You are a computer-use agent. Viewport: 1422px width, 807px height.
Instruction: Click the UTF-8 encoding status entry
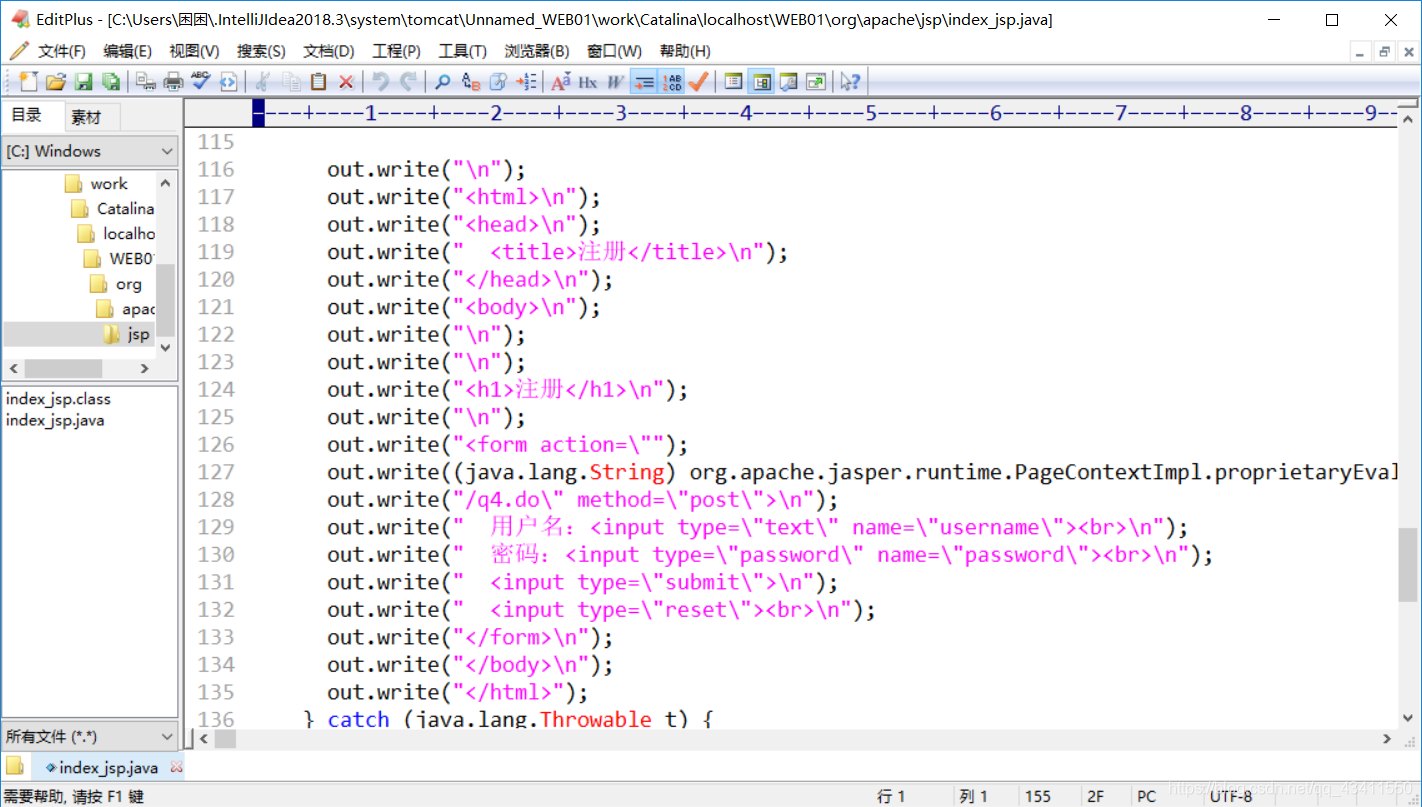tap(1231, 796)
